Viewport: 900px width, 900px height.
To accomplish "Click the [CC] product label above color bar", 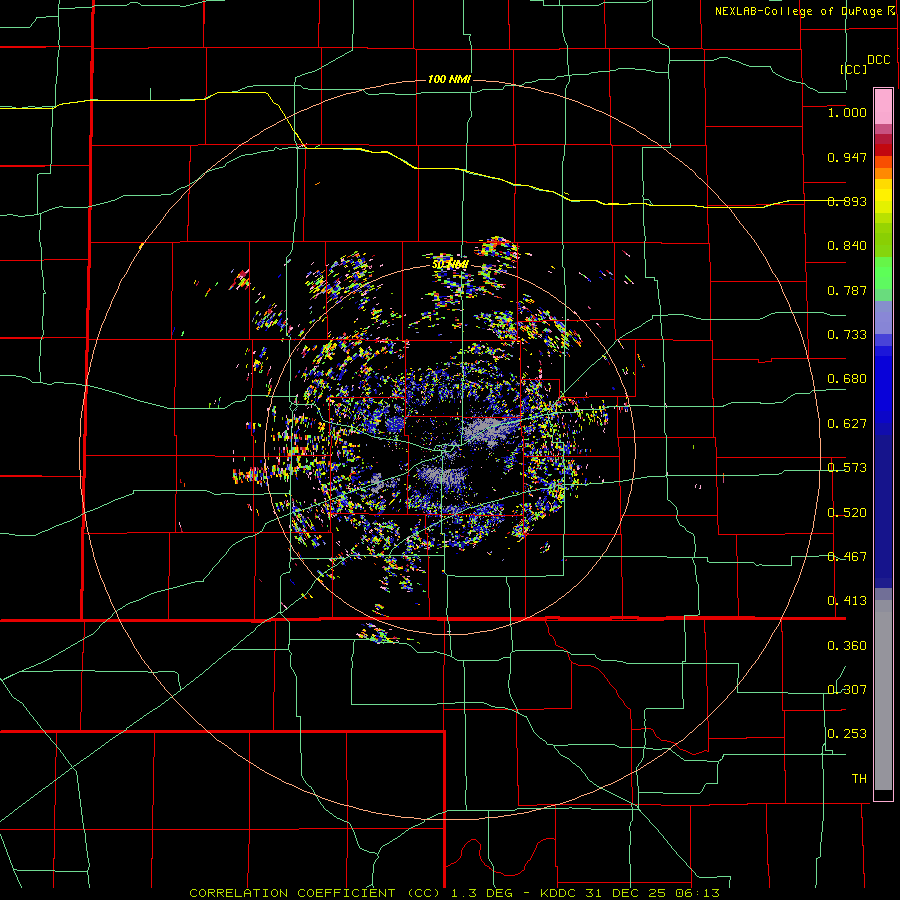I will click(853, 69).
